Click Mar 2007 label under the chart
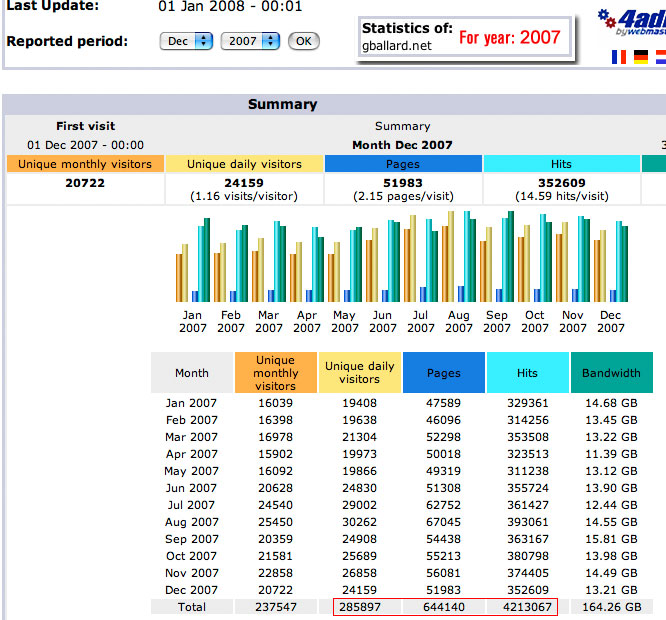 [x=268, y=321]
